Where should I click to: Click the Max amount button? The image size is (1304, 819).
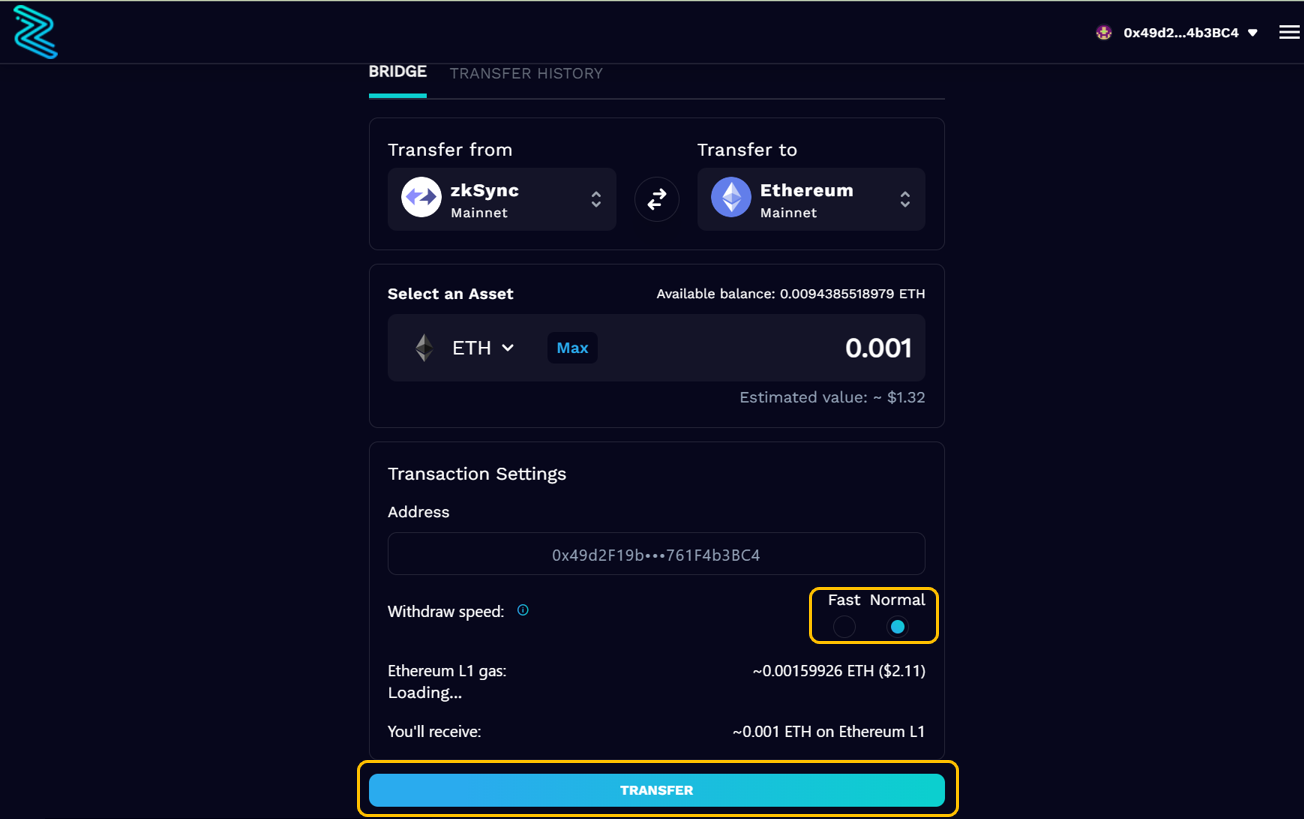click(572, 348)
